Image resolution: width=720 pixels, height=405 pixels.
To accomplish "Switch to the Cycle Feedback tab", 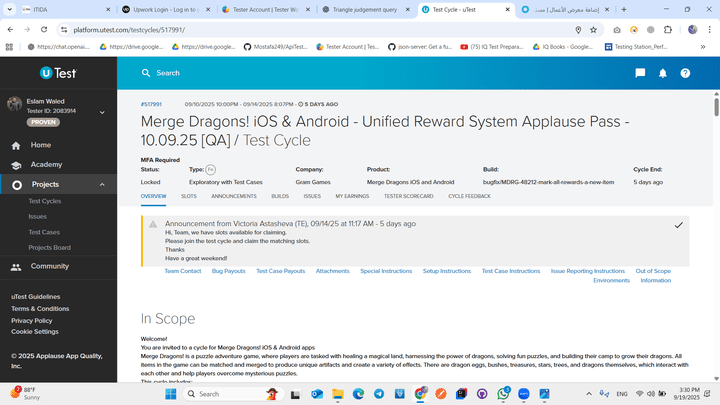I will 469,196.
